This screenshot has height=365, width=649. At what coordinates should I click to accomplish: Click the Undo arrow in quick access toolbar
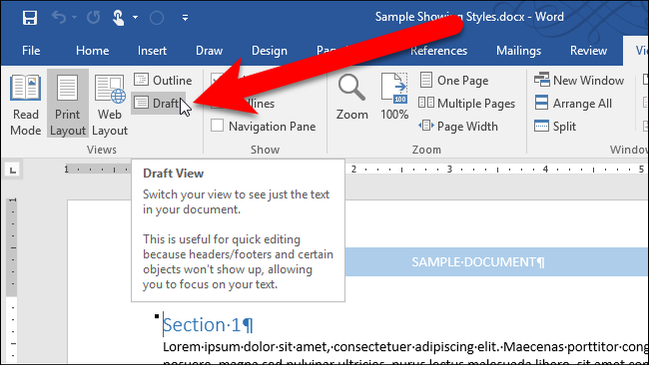coord(59,17)
